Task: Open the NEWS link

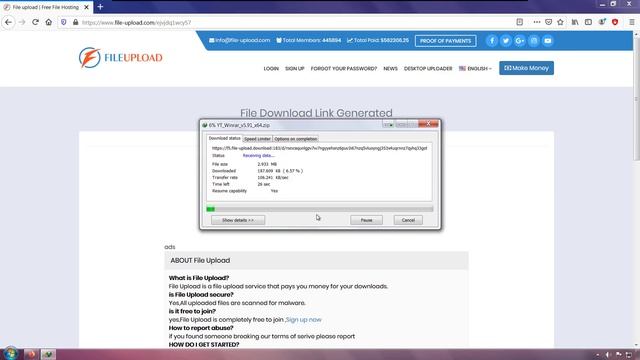Action: click(x=390, y=69)
